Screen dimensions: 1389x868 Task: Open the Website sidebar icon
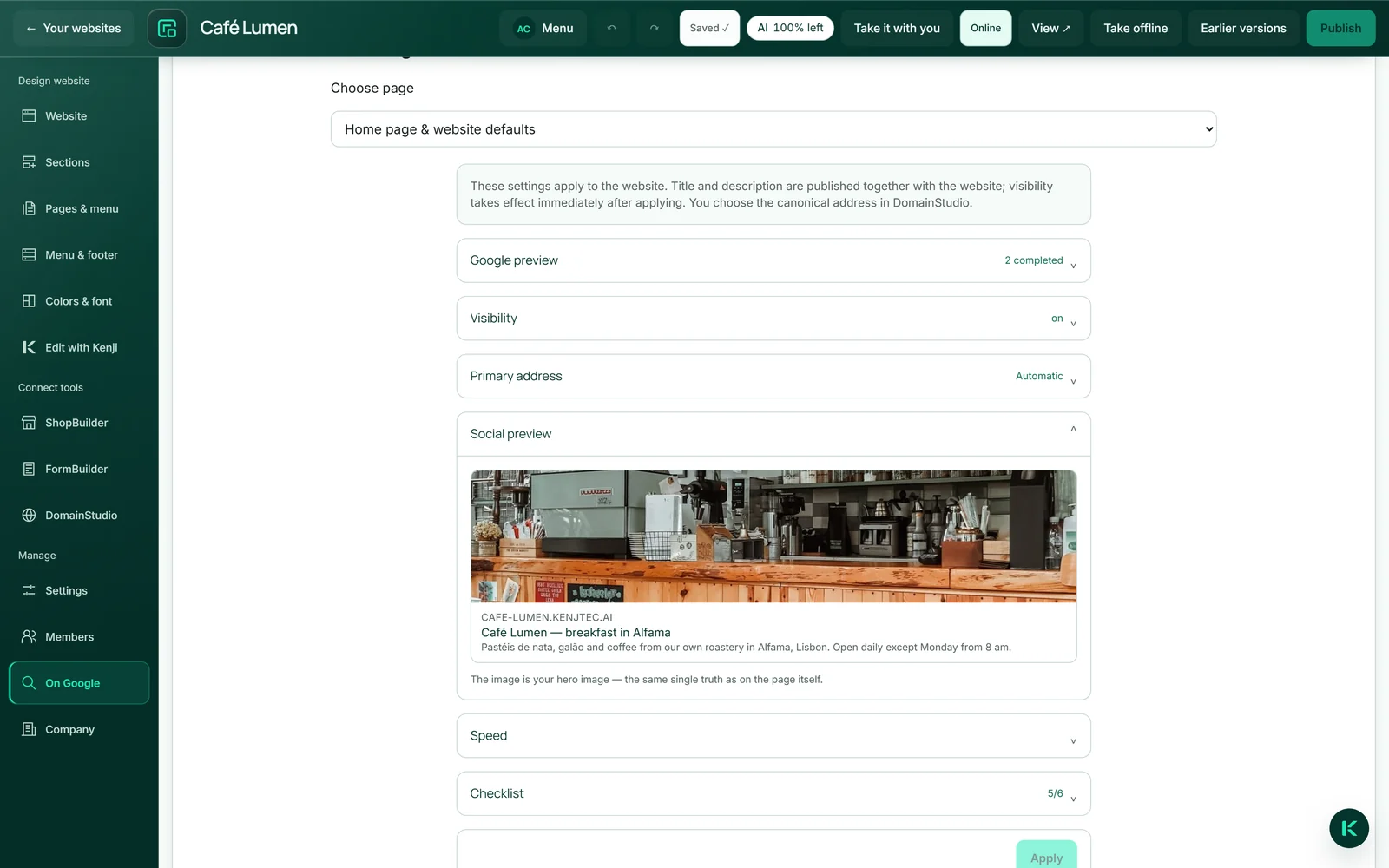coord(29,115)
